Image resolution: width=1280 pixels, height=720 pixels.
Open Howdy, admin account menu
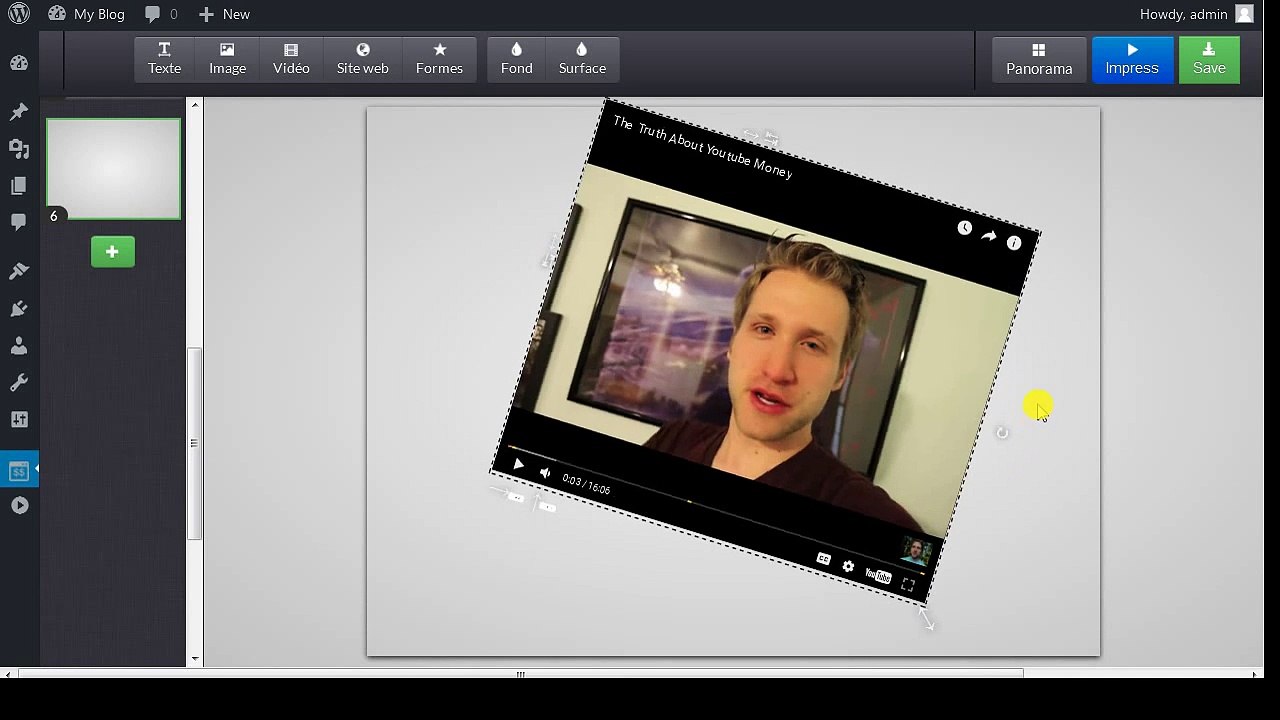click(1196, 14)
